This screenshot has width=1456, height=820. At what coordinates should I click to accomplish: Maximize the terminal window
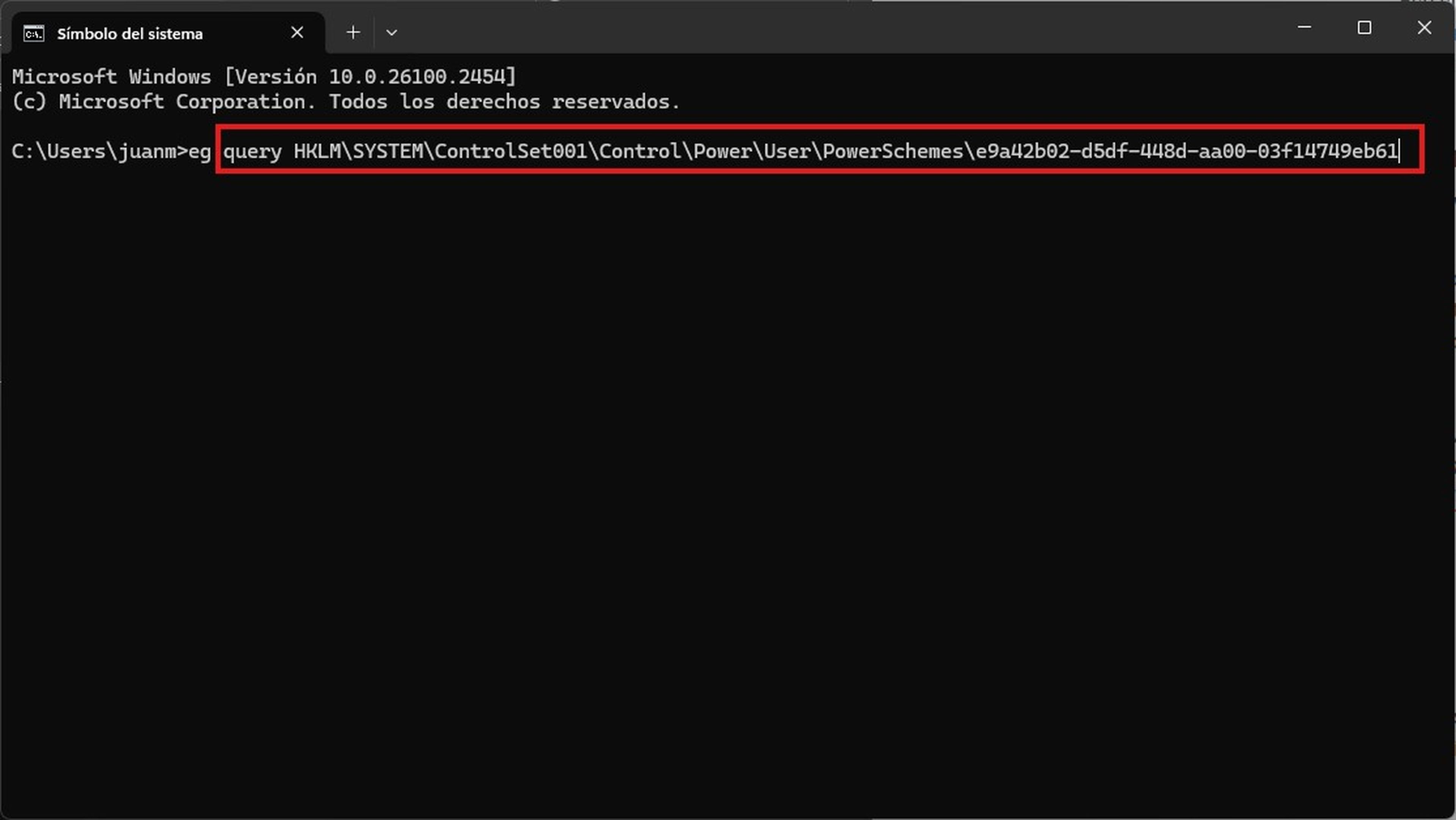1365,27
